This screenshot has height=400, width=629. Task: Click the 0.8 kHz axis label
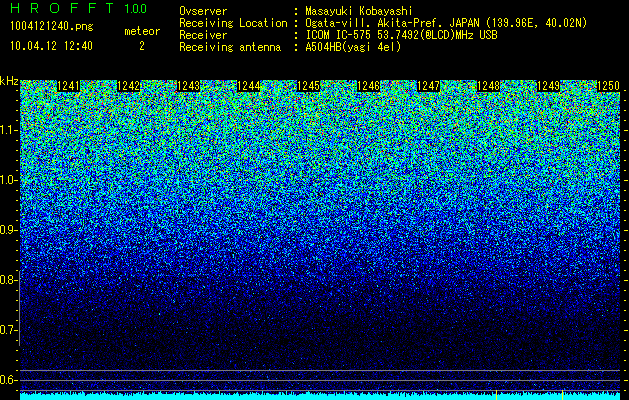pyautogui.click(x=9, y=280)
